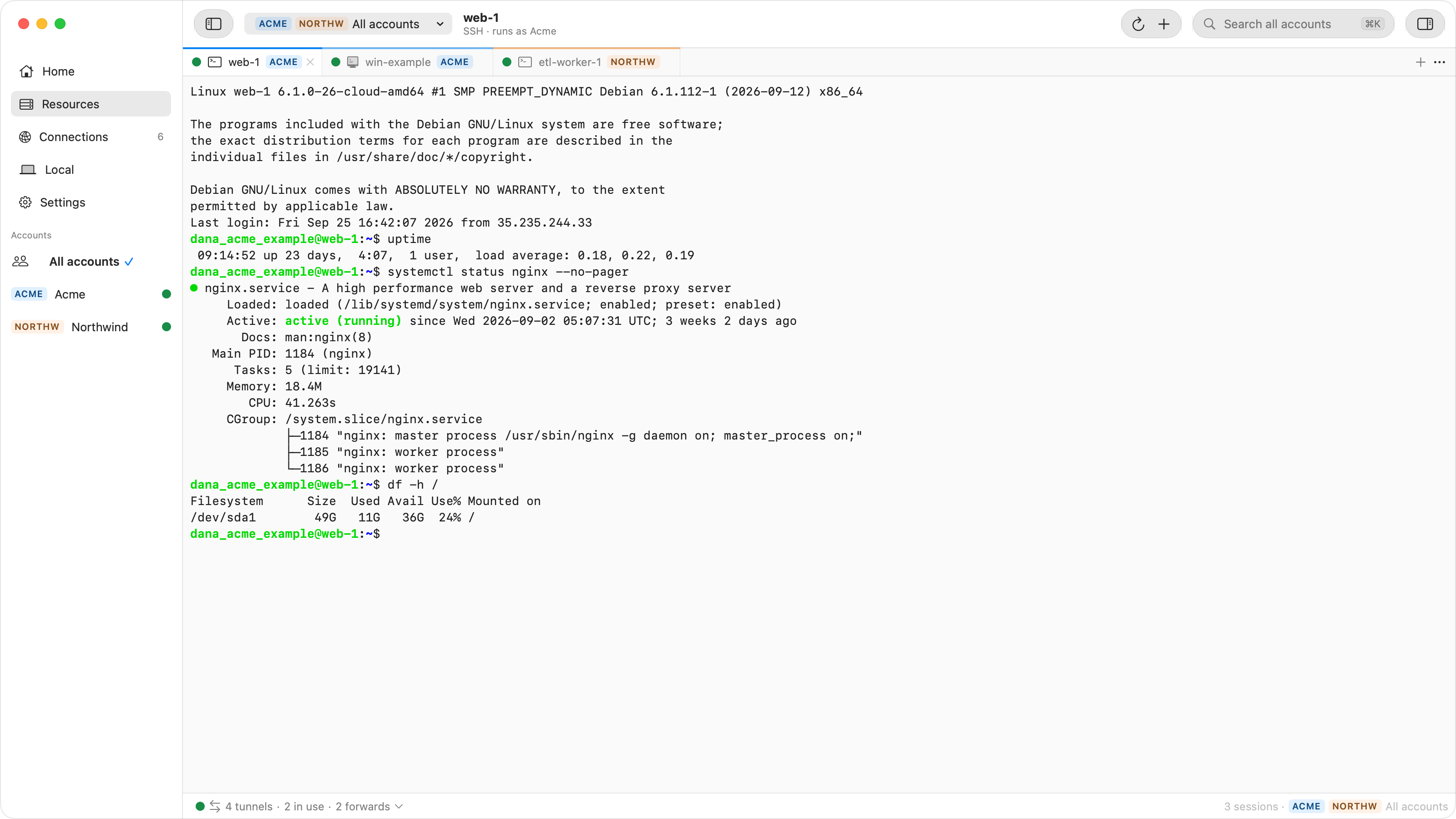Click the ACME badge on the web-1 tab
1456x819 pixels.
click(x=283, y=62)
